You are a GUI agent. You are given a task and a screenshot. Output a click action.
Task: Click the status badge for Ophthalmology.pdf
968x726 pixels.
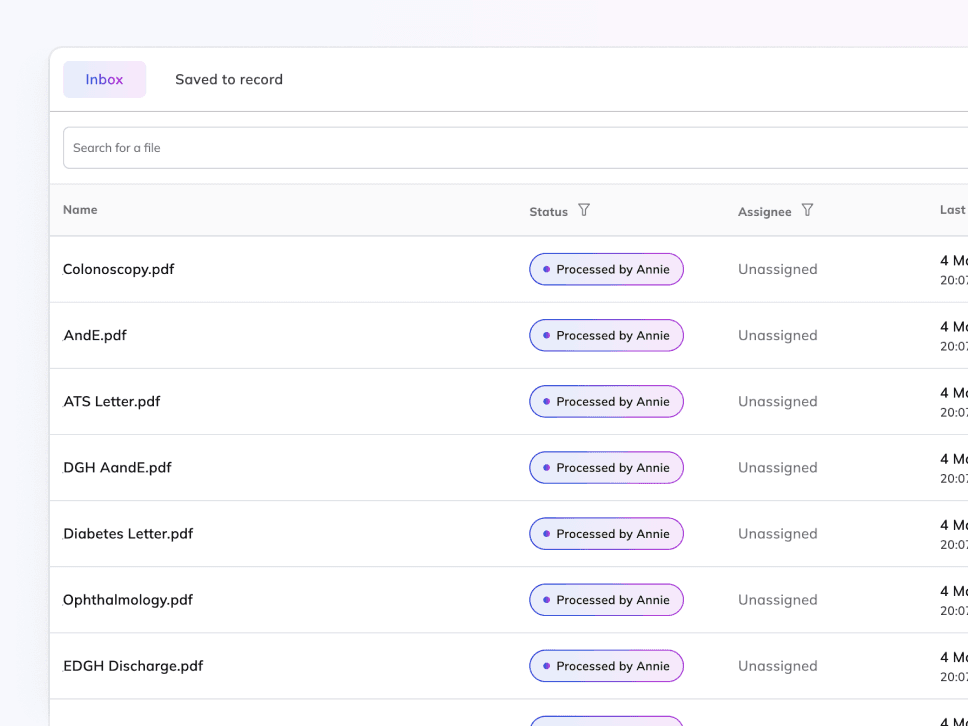click(606, 599)
